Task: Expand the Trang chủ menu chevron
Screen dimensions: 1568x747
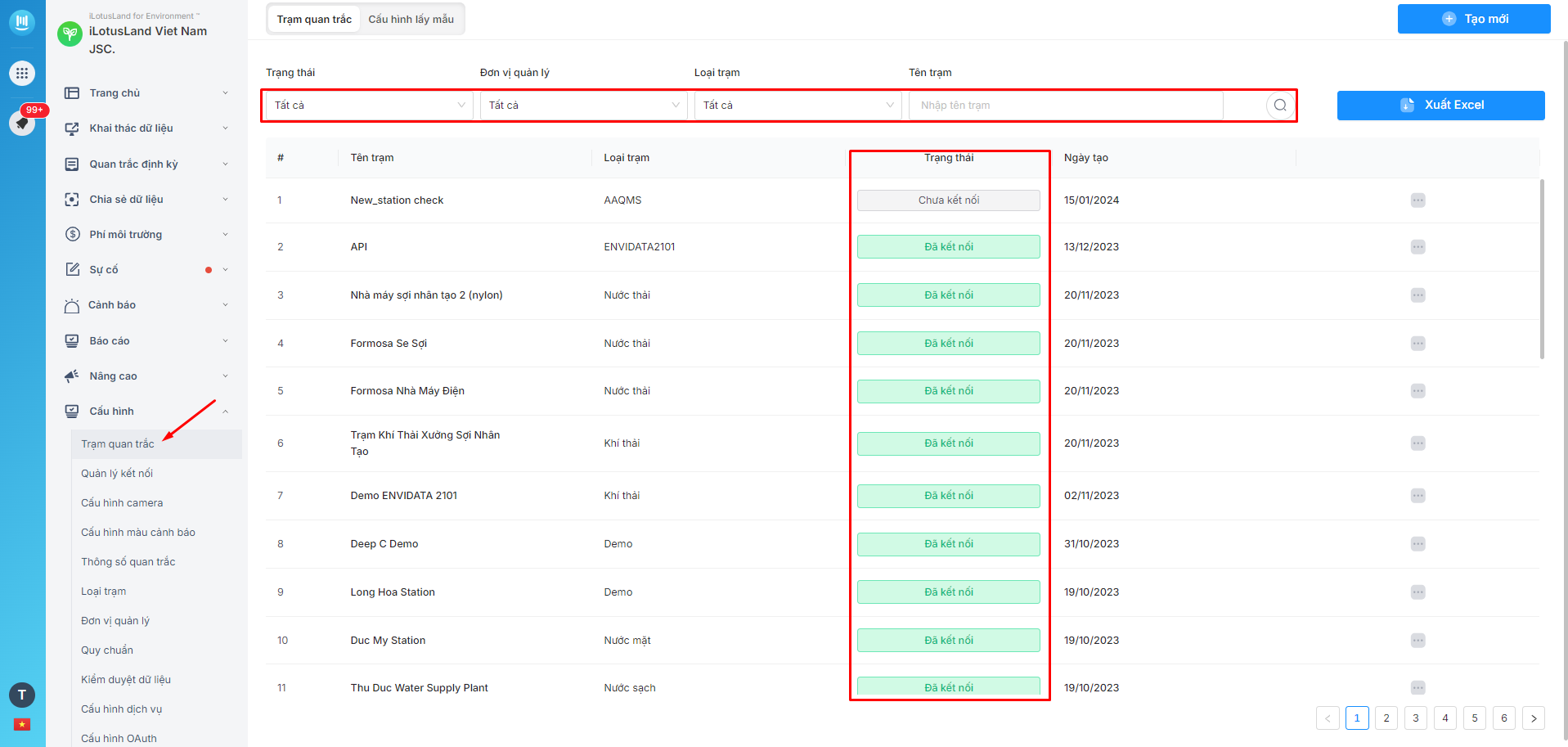Action: (225, 93)
